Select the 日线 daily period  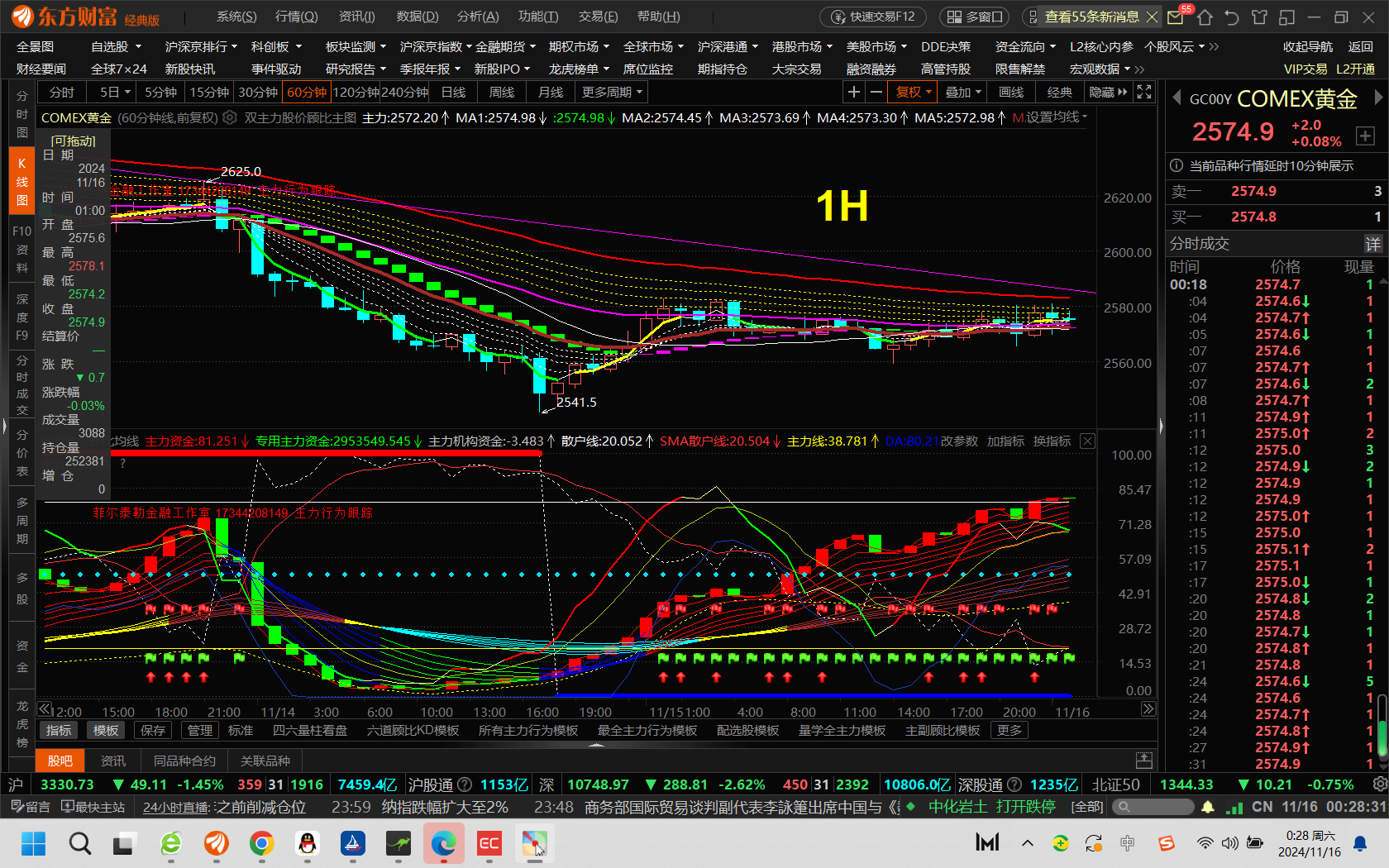click(x=453, y=92)
